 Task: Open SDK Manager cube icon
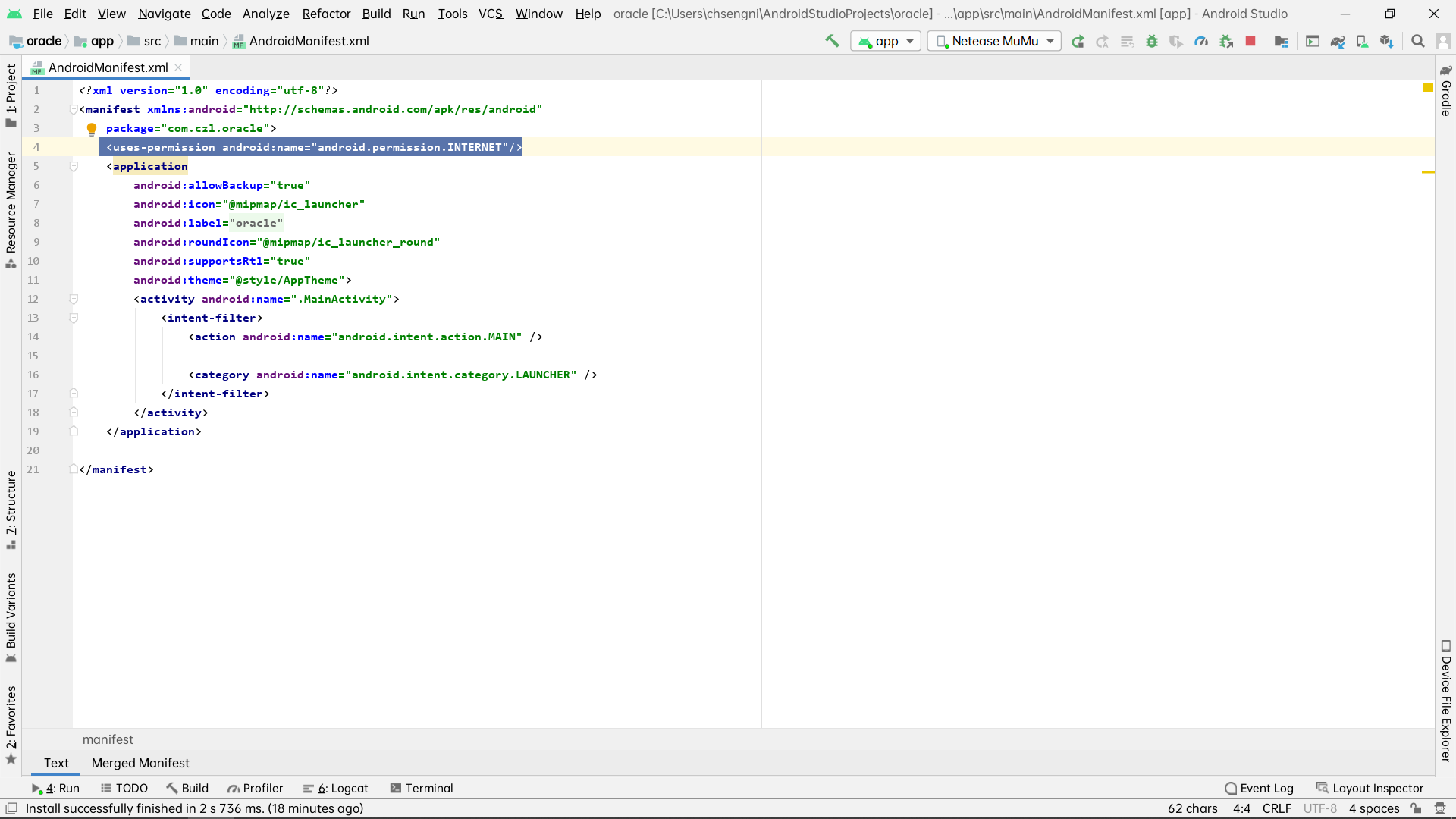pyautogui.click(x=1386, y=41)
